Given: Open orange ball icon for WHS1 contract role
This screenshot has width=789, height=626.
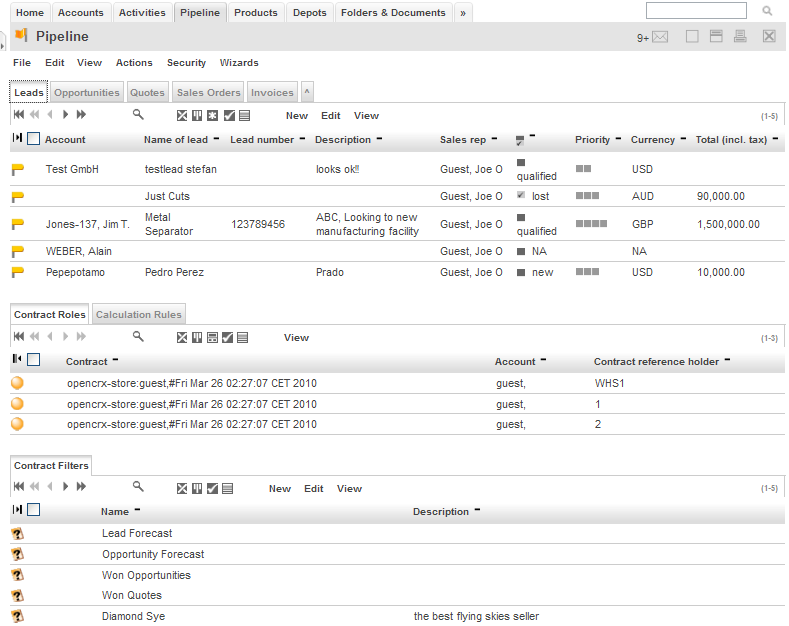Looking at the screenshot, I should tap(17, 383).
